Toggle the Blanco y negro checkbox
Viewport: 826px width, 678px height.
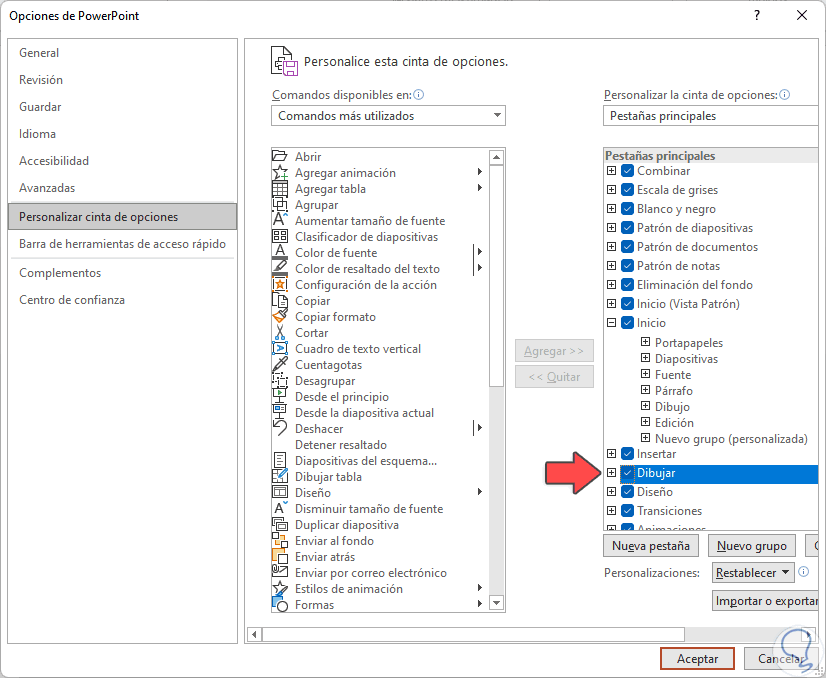coord(627,209)
